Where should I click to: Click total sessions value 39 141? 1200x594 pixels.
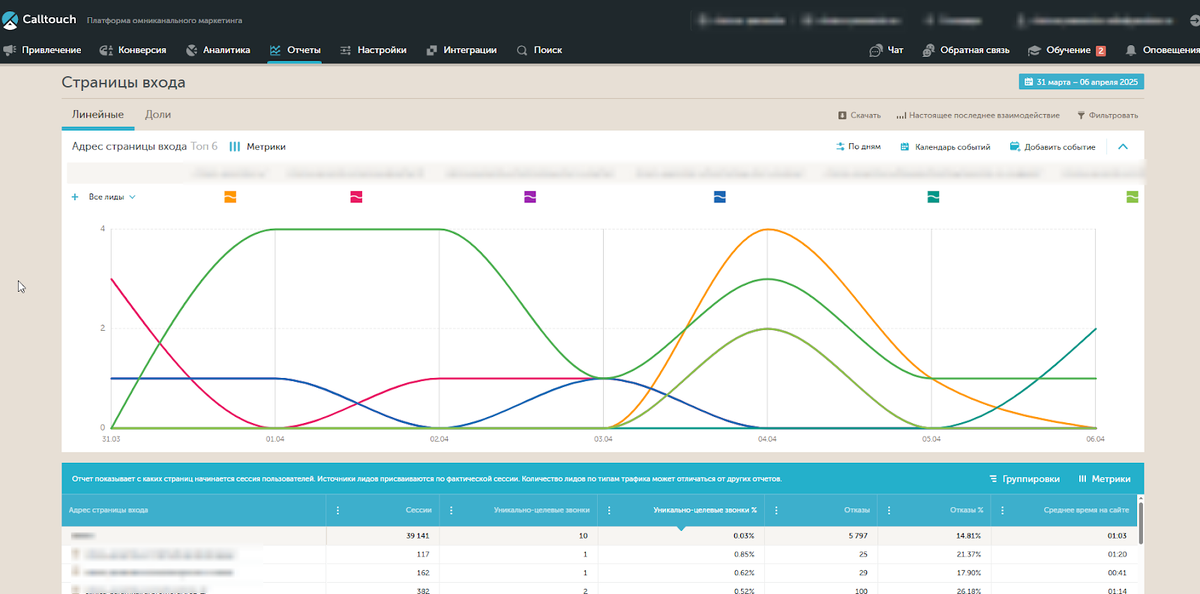point(418,536)
